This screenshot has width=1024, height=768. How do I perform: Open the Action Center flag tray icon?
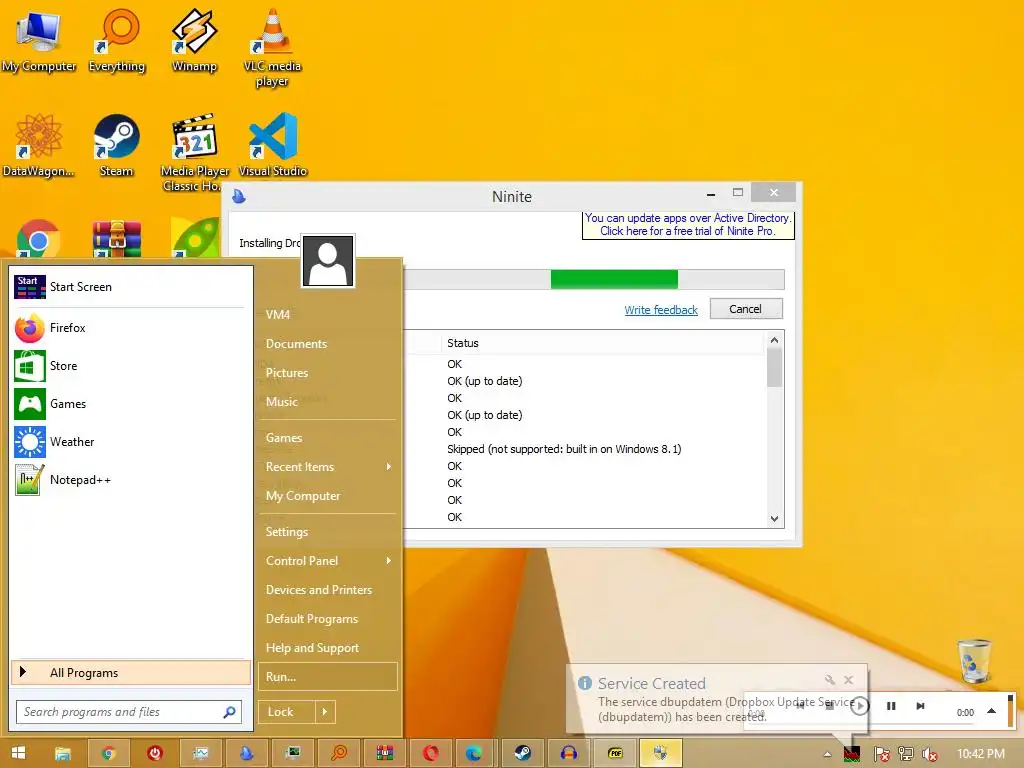coord(882,754)
